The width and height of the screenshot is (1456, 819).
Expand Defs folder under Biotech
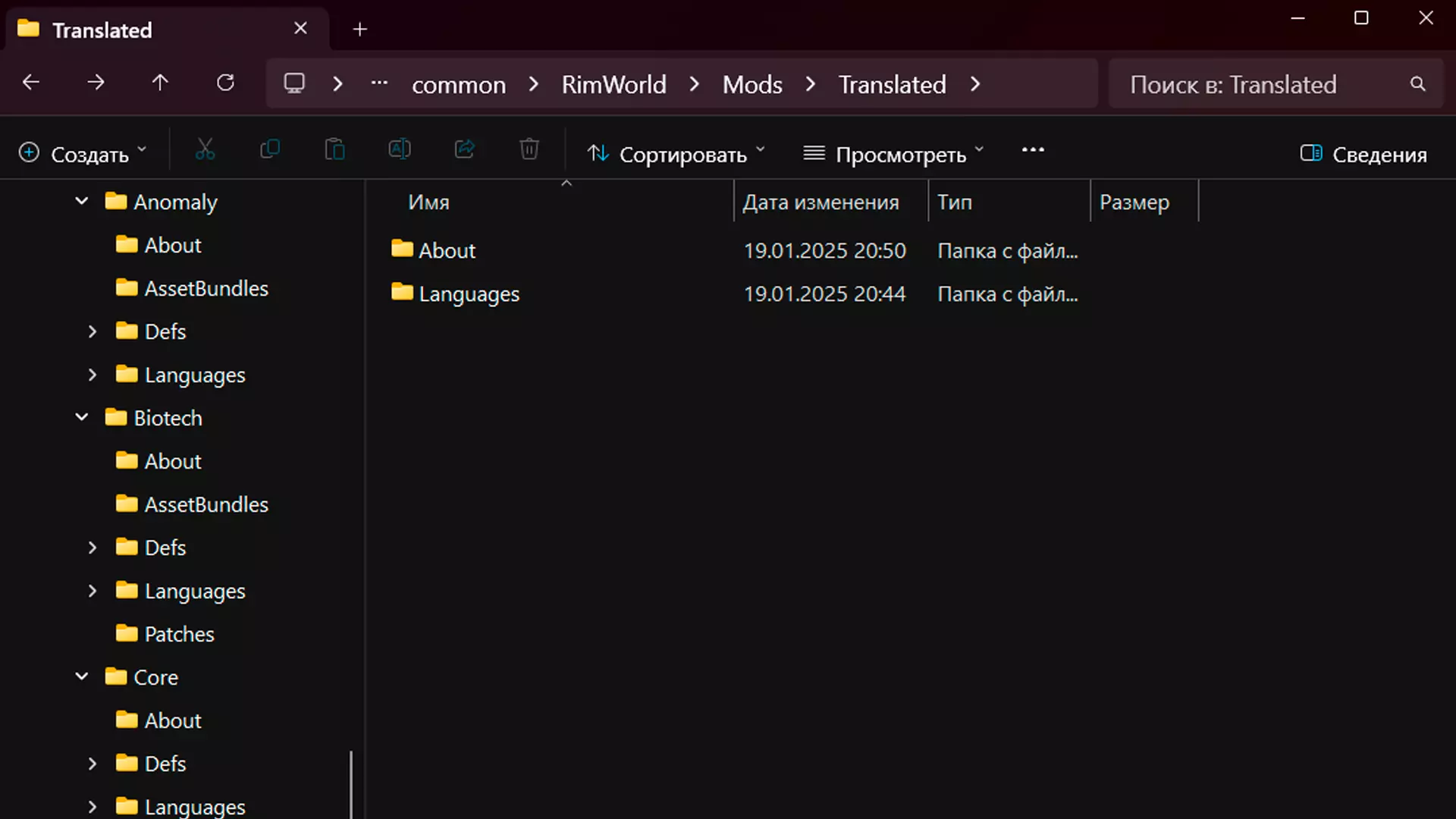tap(93, 548)
